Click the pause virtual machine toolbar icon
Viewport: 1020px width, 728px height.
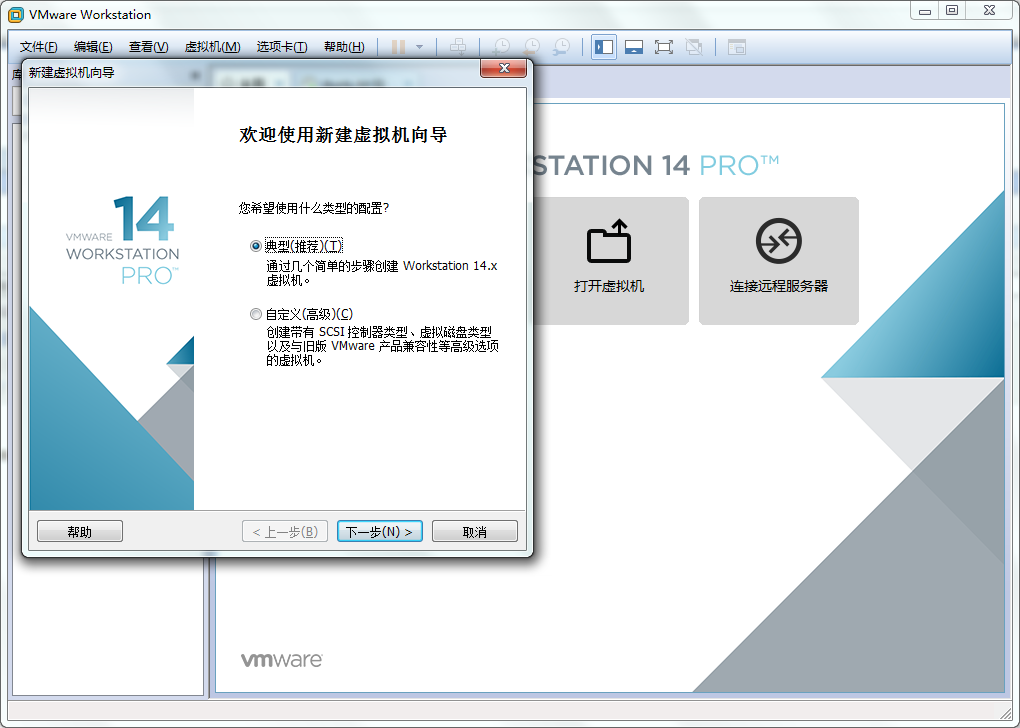click(x=399, y=47)
